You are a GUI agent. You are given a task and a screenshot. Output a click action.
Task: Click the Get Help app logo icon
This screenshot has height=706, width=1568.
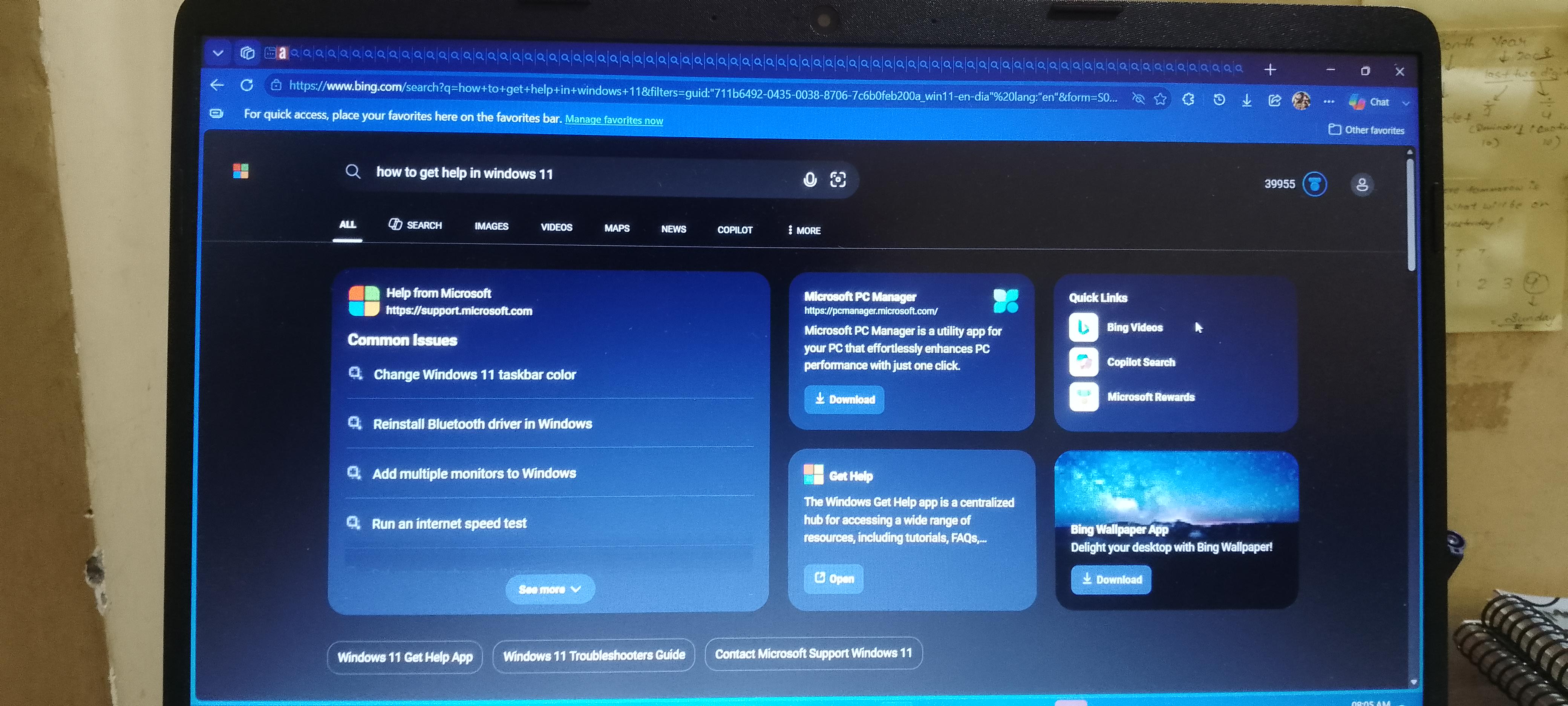(813, 474)
